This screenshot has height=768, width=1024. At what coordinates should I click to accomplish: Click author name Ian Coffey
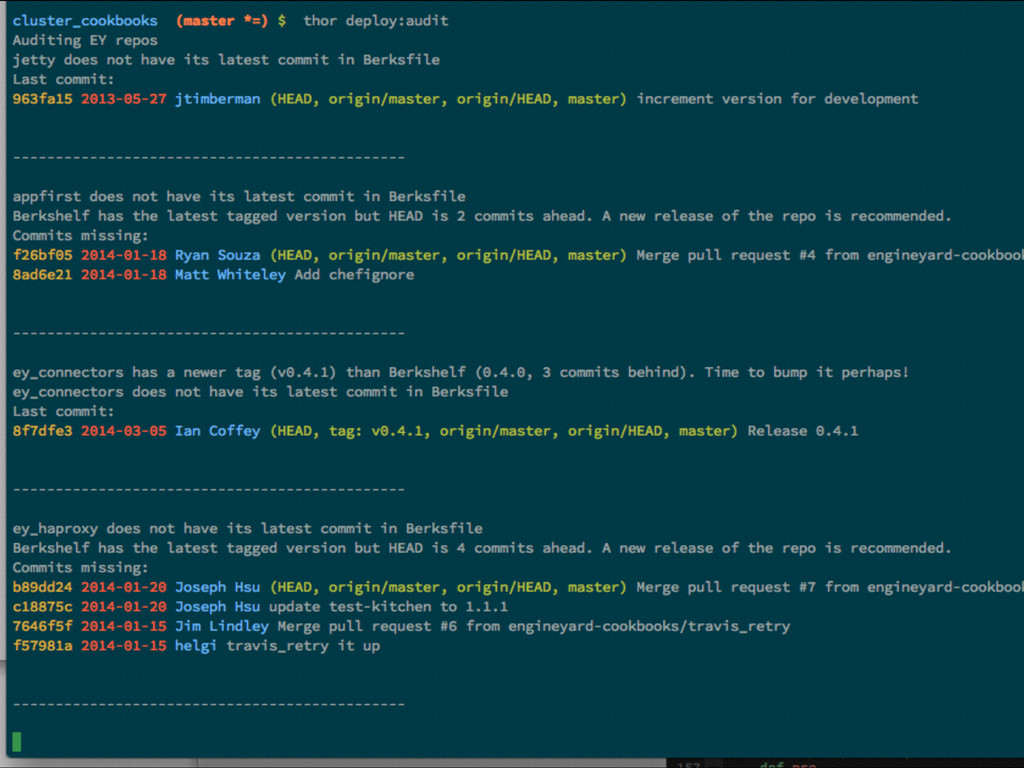click(x=217, y=431)
